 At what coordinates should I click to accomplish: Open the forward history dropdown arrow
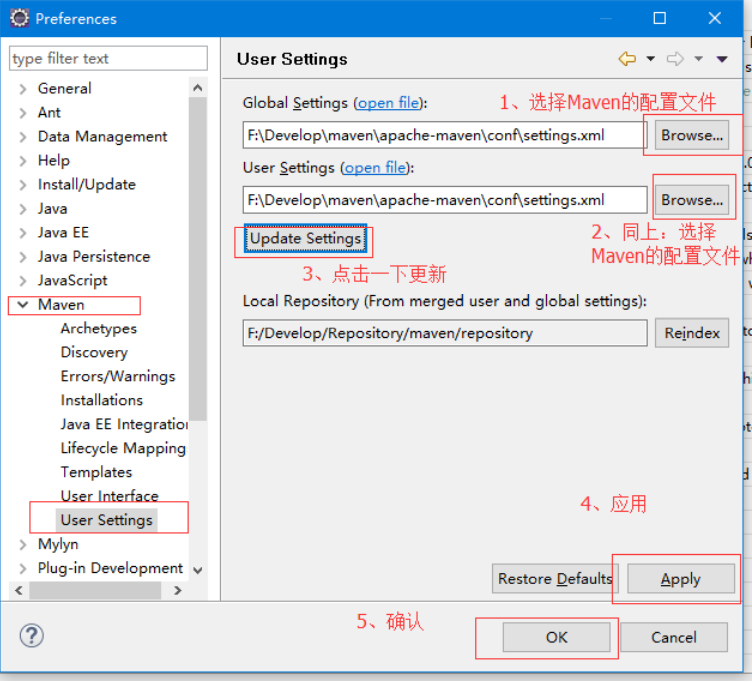(x=699, y=59)
